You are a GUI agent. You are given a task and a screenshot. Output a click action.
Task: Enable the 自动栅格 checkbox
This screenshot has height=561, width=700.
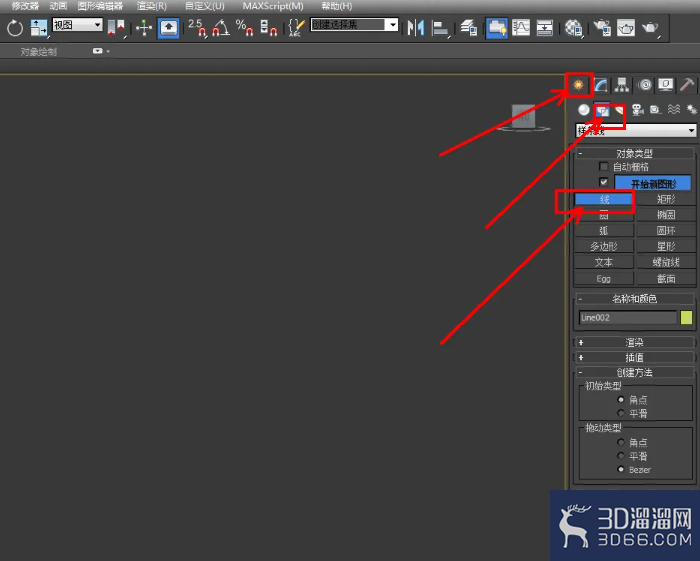coord(604,166)
